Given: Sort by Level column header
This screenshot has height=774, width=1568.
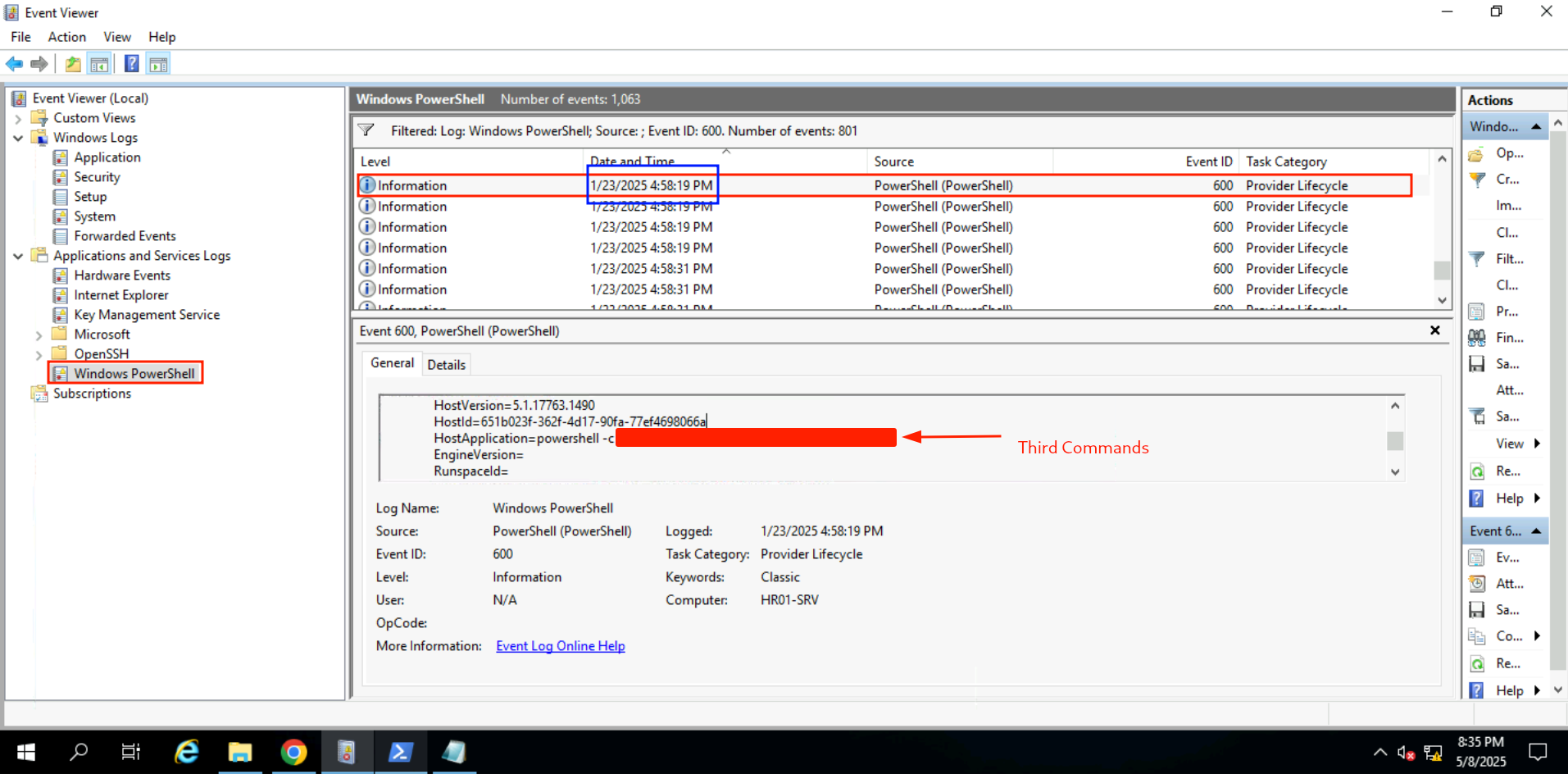Looking at the screenshot, I should point(469,162).
